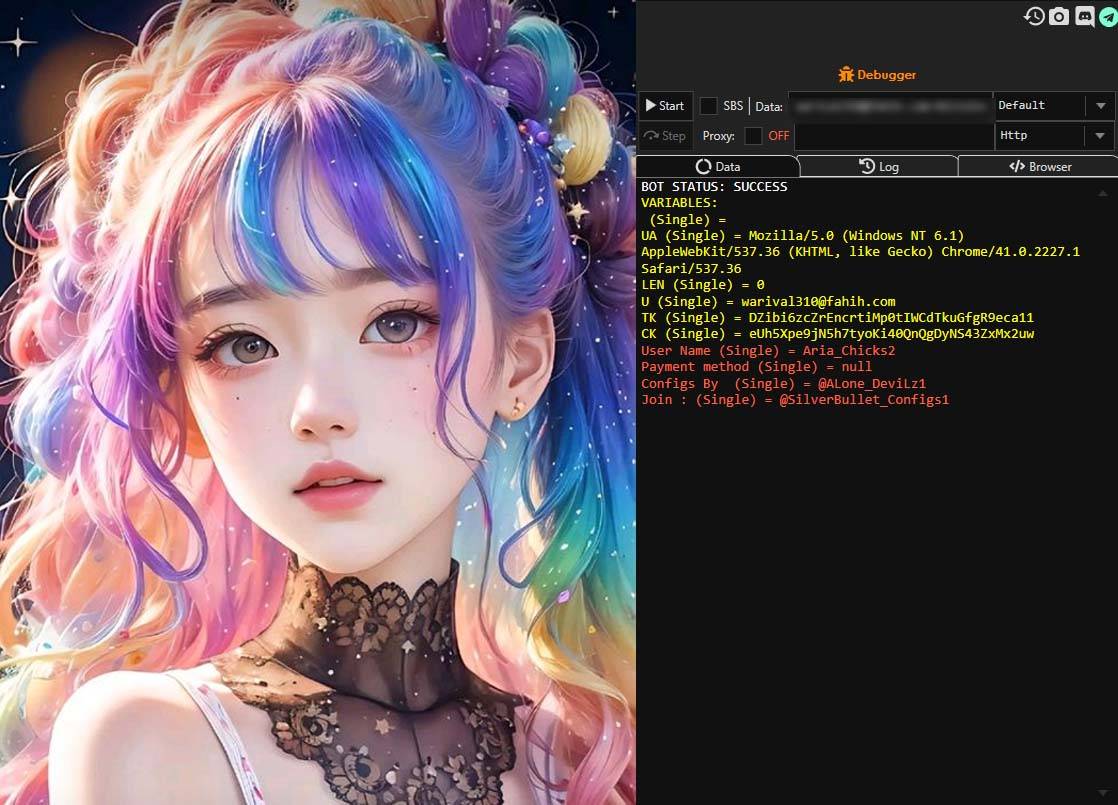Image resolution: width=1118 pixels, height=805 pixels.
Task: Click the VARIABLES: header text
Action: point(679,203)
